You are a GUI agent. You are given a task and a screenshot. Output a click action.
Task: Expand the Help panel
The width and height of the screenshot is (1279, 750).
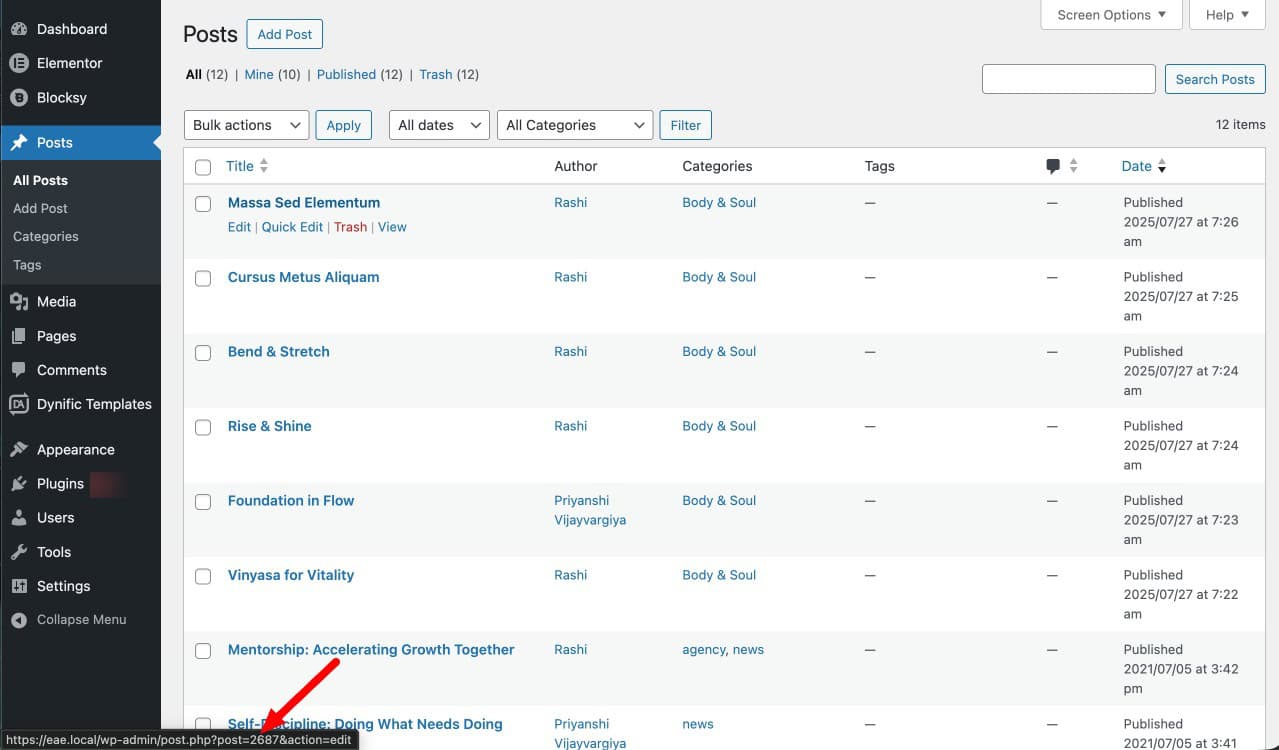coord(1228,15)
